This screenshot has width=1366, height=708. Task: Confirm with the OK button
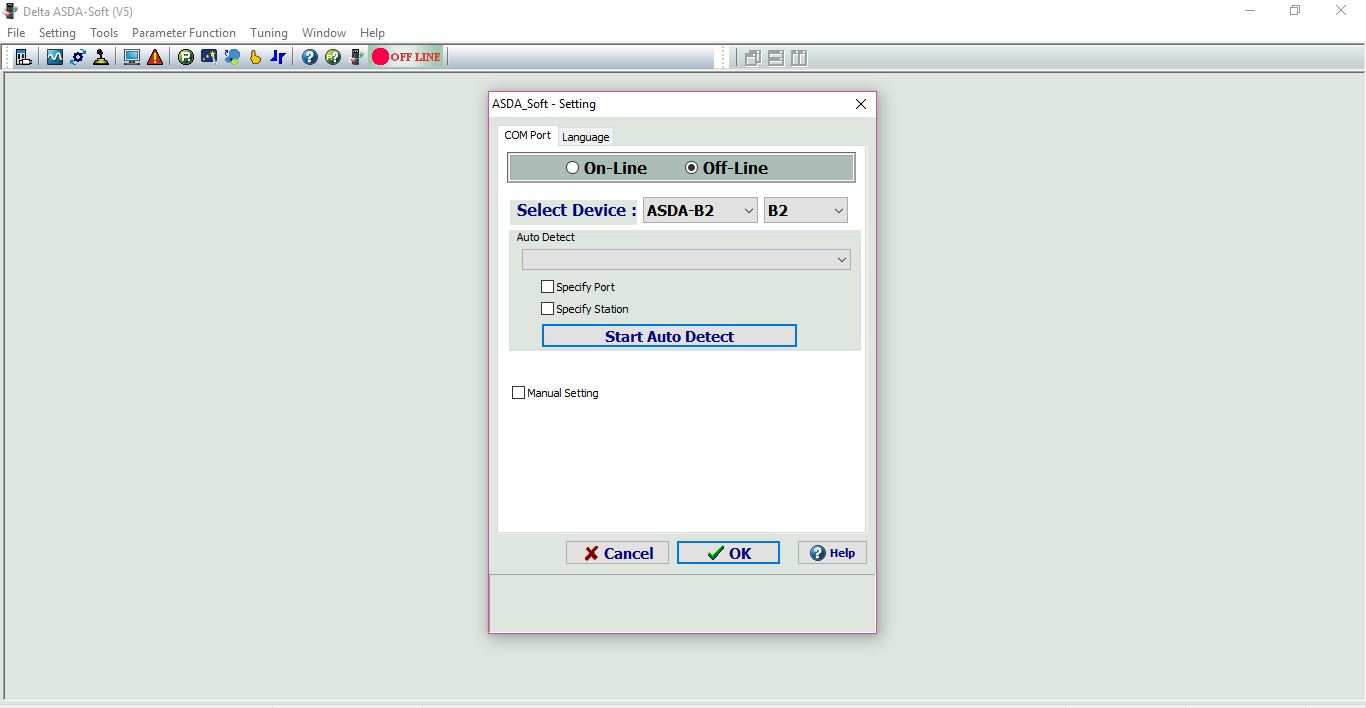click(728, 553)
